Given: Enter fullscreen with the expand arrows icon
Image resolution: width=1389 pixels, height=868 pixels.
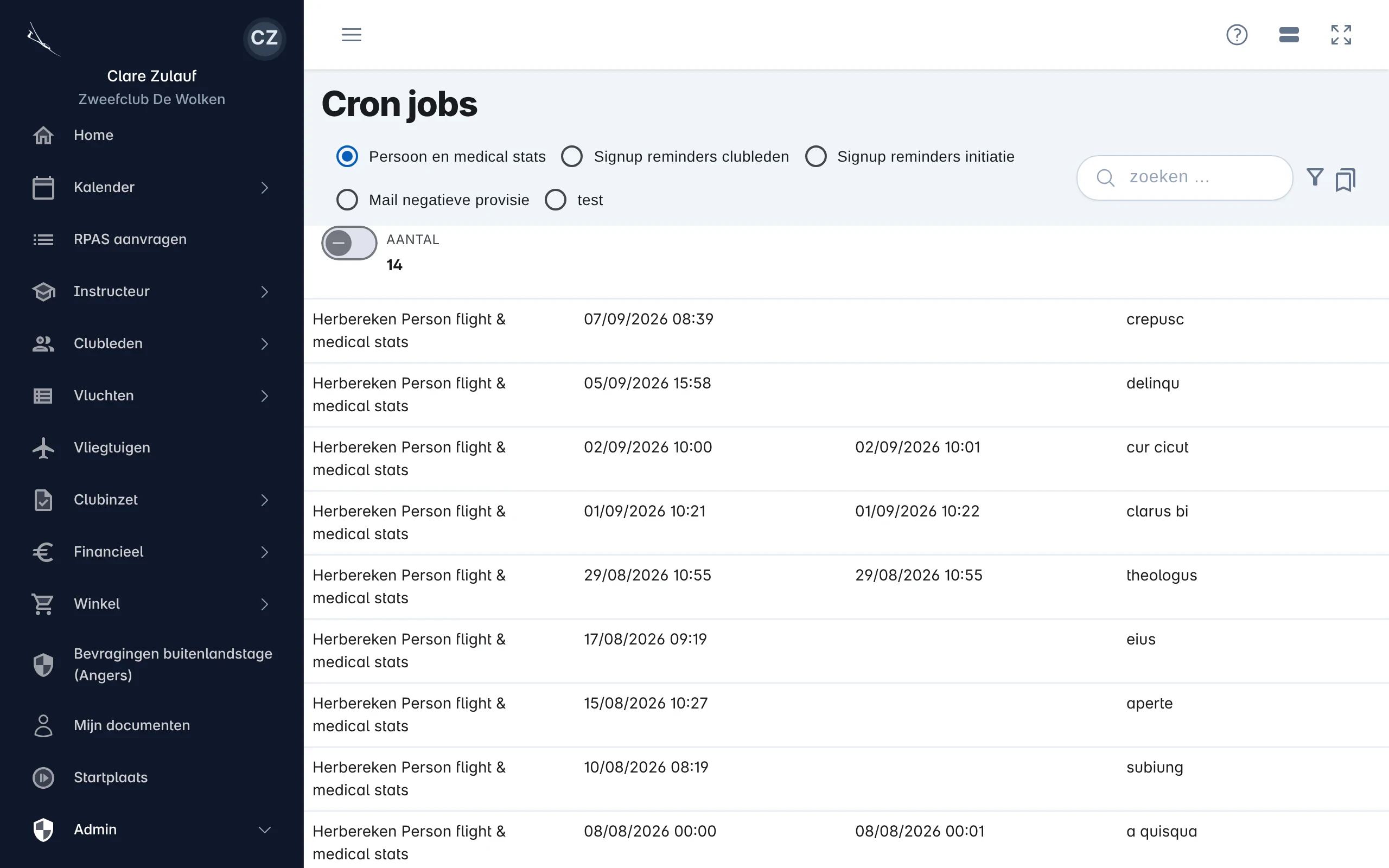Looking at the screenshot, I should pos(1341,35).
